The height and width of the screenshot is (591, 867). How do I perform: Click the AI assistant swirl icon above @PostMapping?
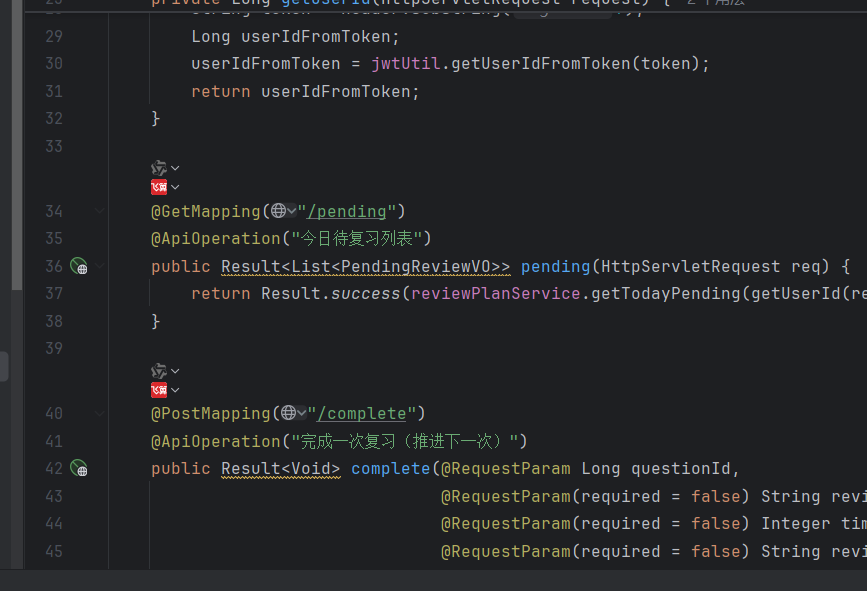(159, 370)
